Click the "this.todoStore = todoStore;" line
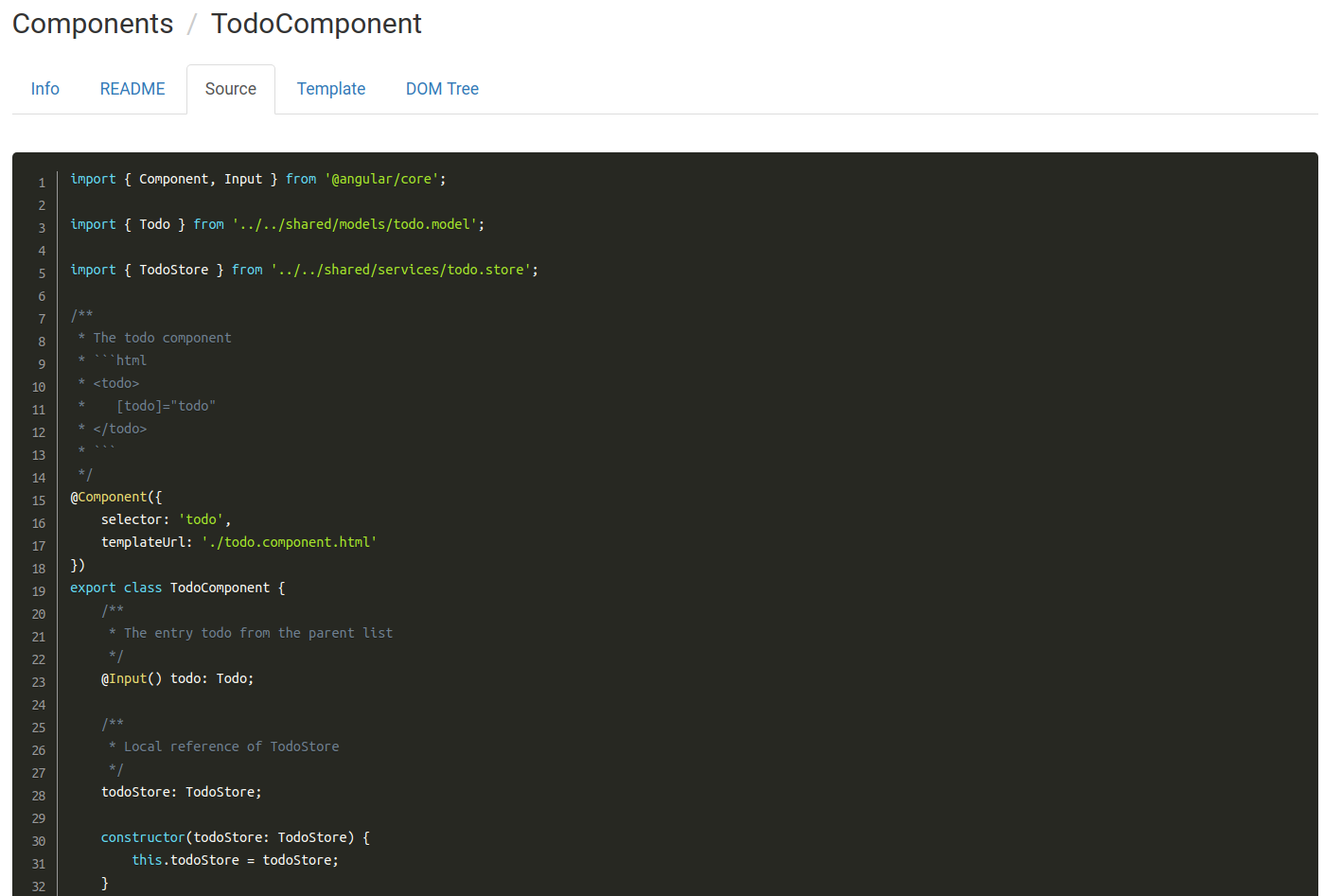Viewport: 1324px width, 896px height. pos(236,860)
